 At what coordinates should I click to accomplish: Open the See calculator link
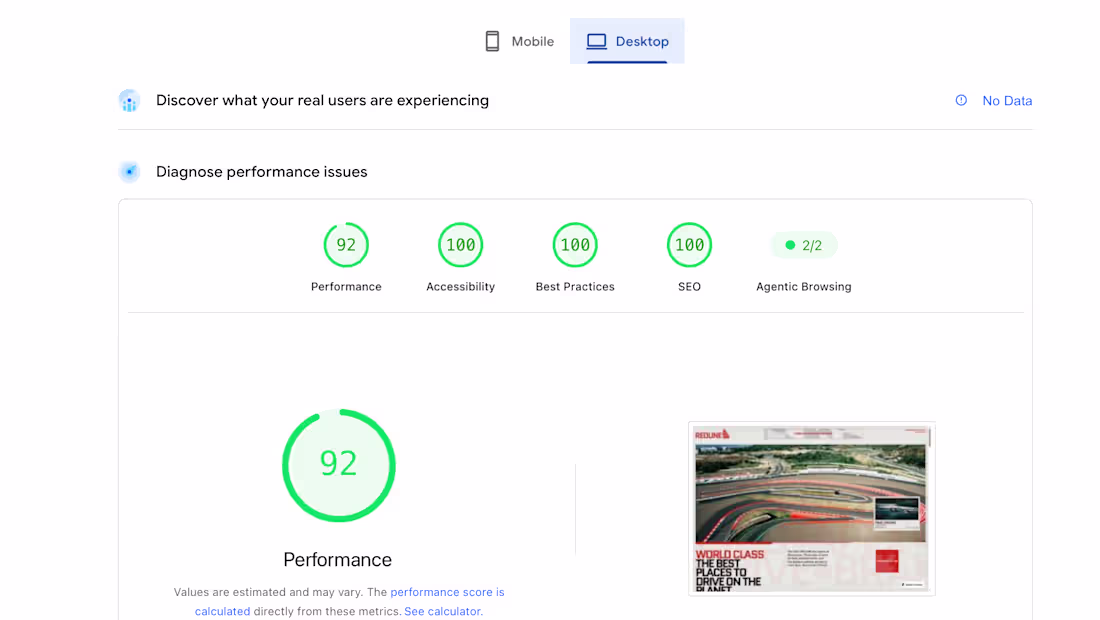[443, 612]
